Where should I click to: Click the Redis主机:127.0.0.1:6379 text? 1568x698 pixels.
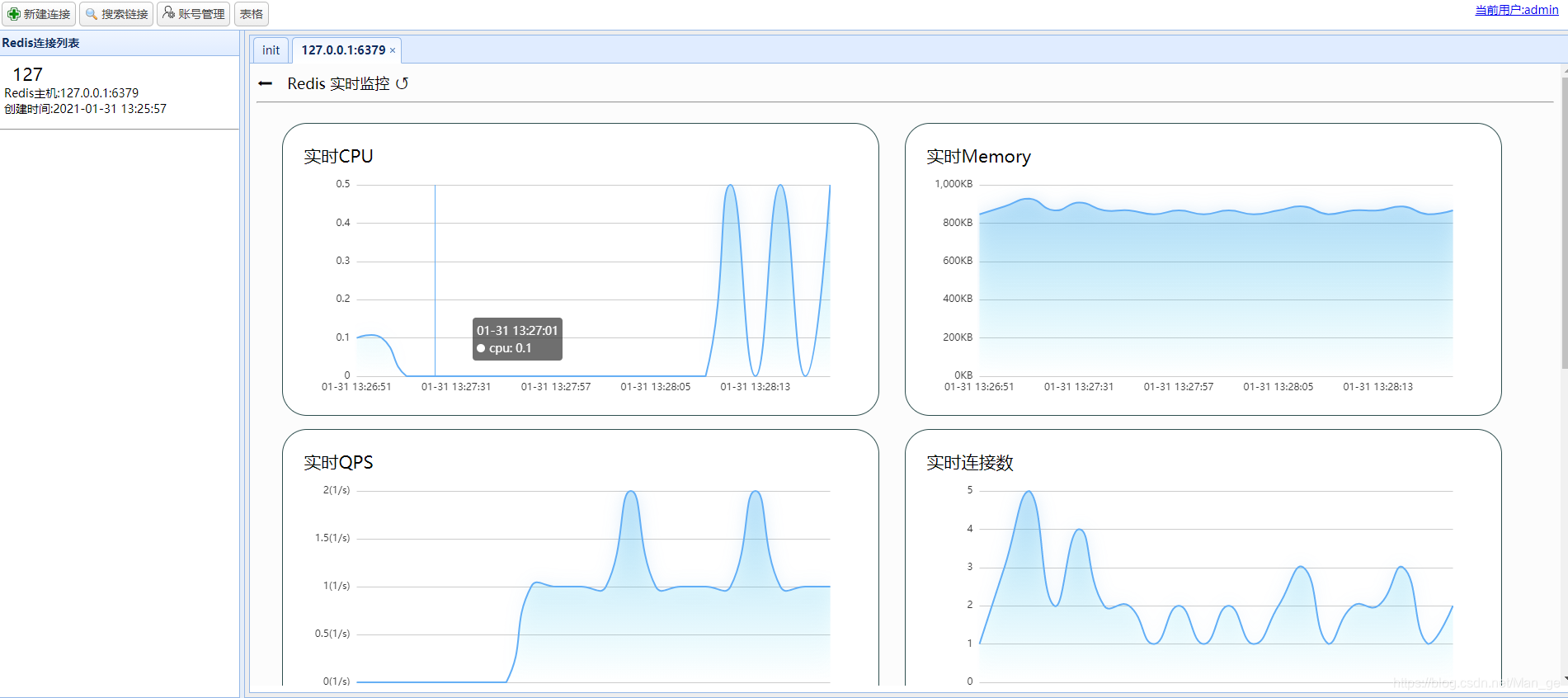(72, 93)
